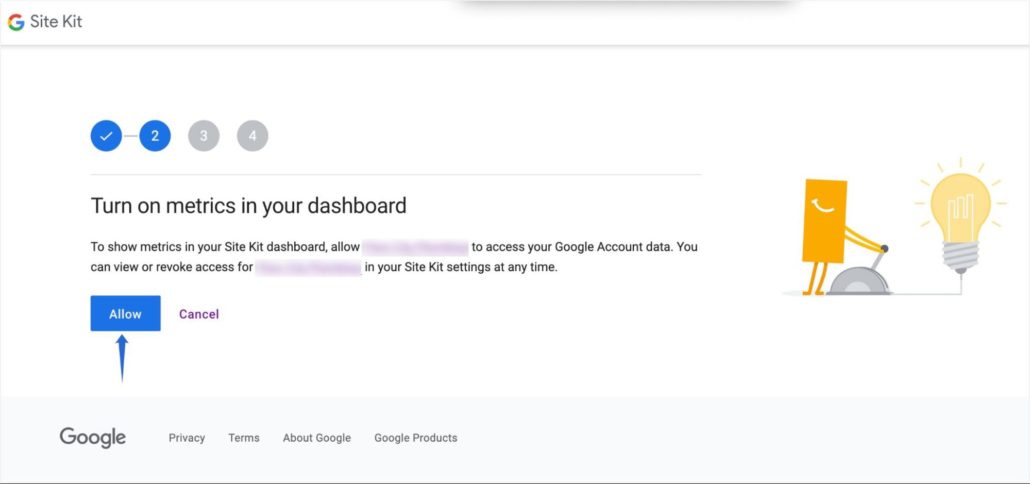Select the completed step one checkmark circle

tap(106, 136)
